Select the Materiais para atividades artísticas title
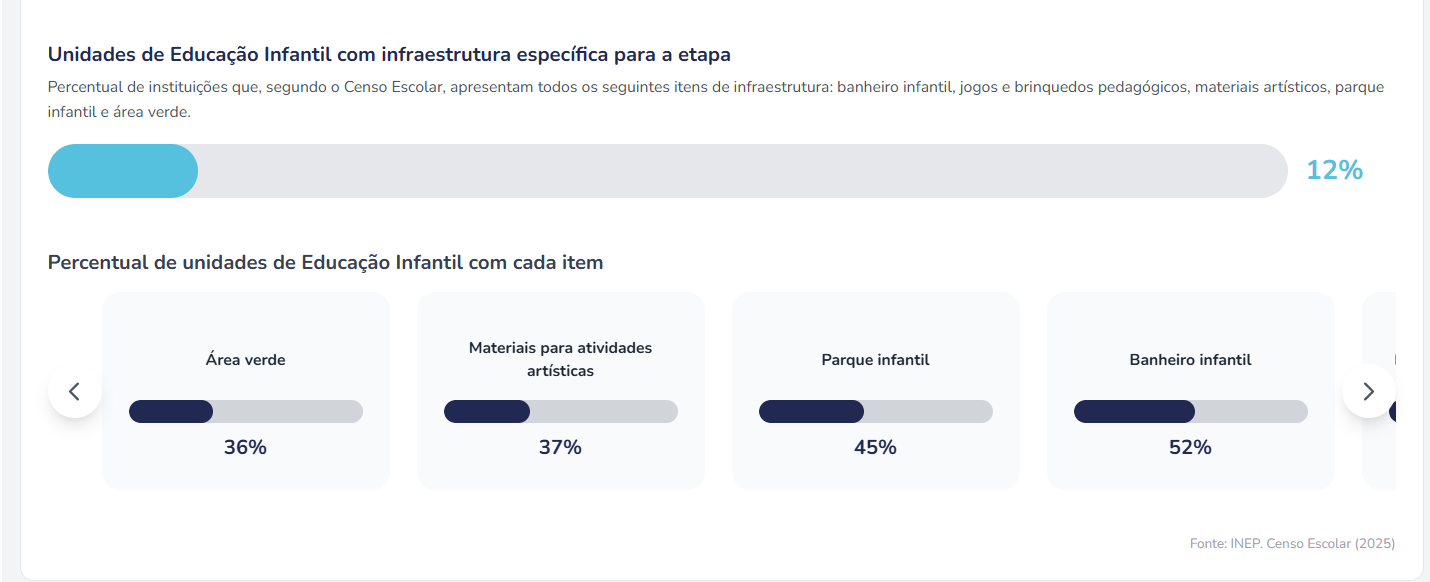The width and height of the screenshot is (1430, 582). 560,359
